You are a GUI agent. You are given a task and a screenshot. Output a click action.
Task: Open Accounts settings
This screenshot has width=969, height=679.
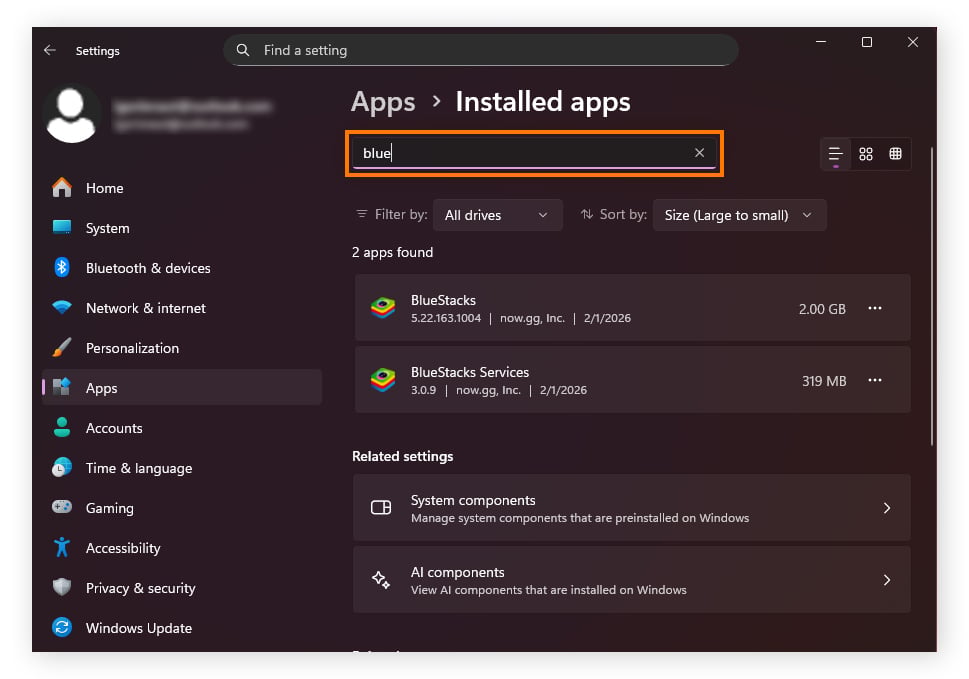pyautogui.click(x=182, y=428)
